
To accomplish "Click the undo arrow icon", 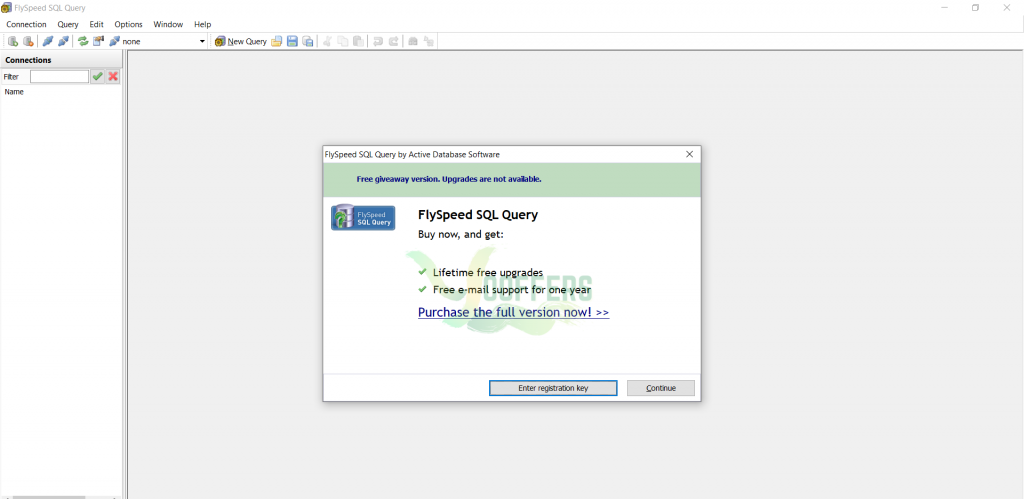I will 378,41.
